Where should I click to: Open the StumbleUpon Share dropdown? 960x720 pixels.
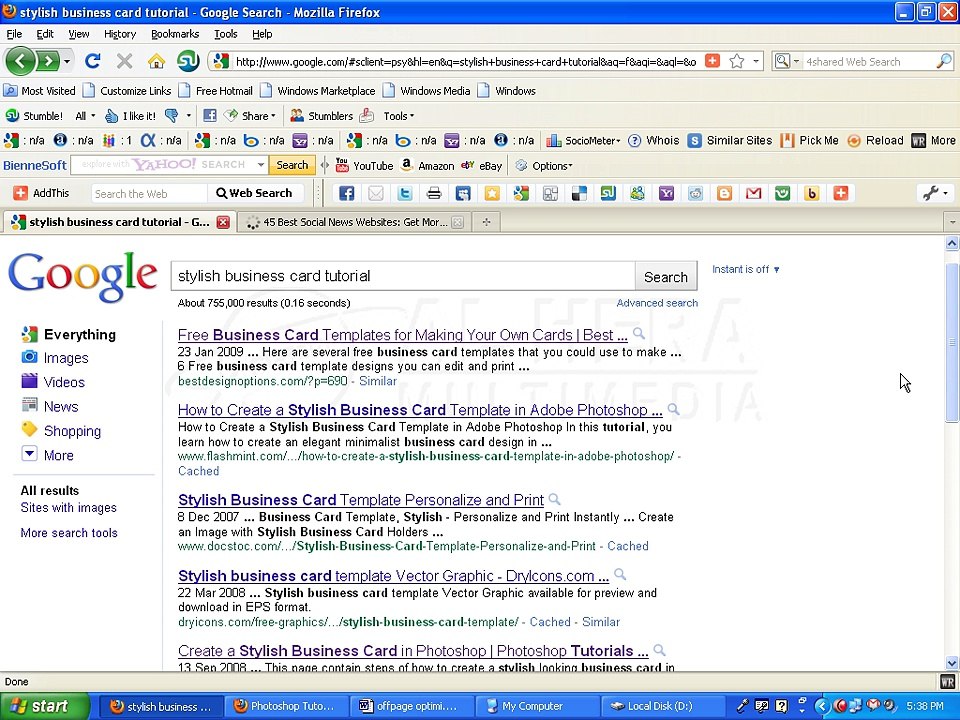(250, 116)
